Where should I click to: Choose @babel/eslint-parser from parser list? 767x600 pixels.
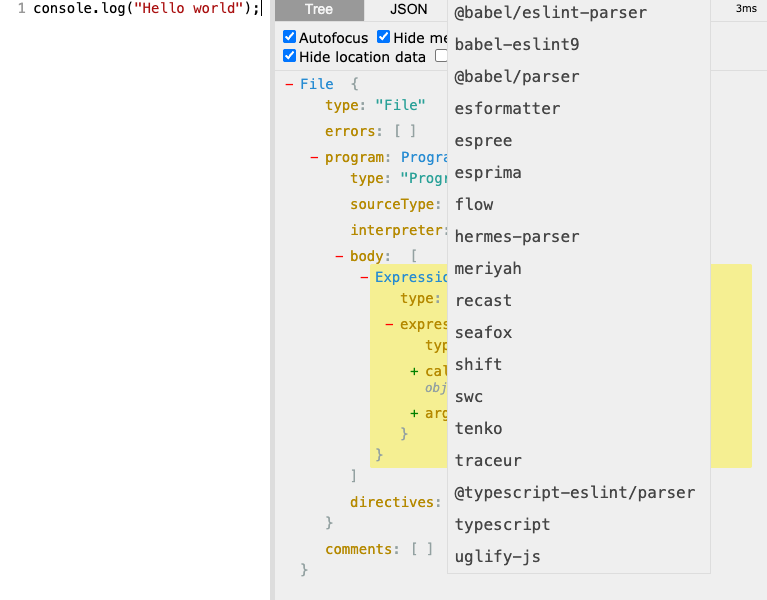(x=550, y=13)
